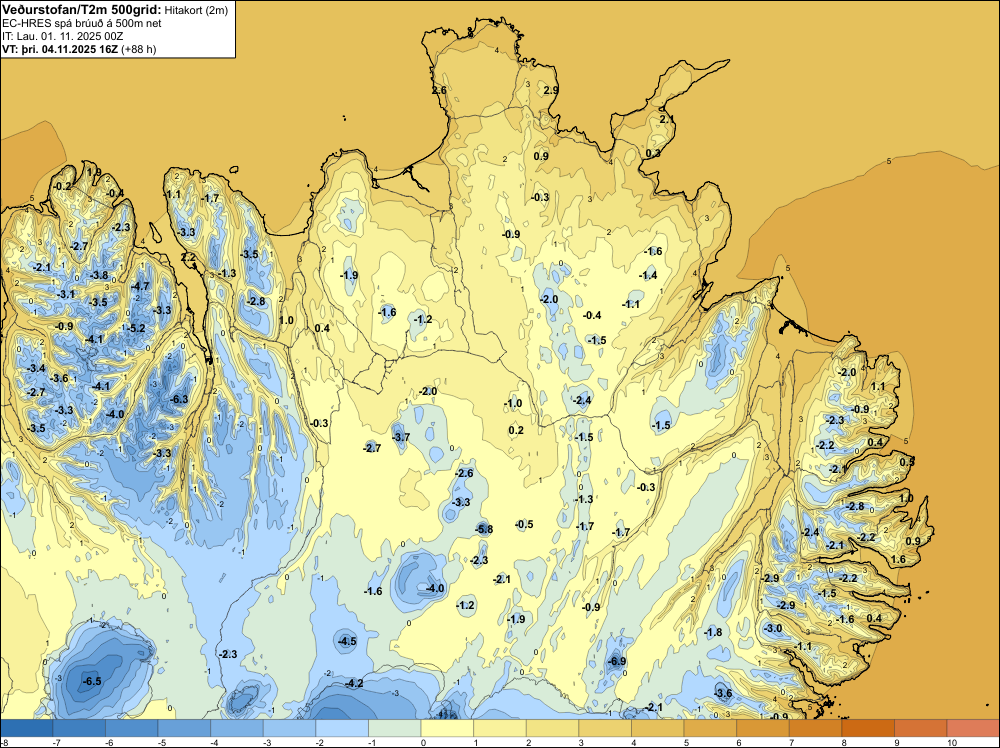
Task: Pick the legend color band between 0 and 1
Action: [448, 728]
